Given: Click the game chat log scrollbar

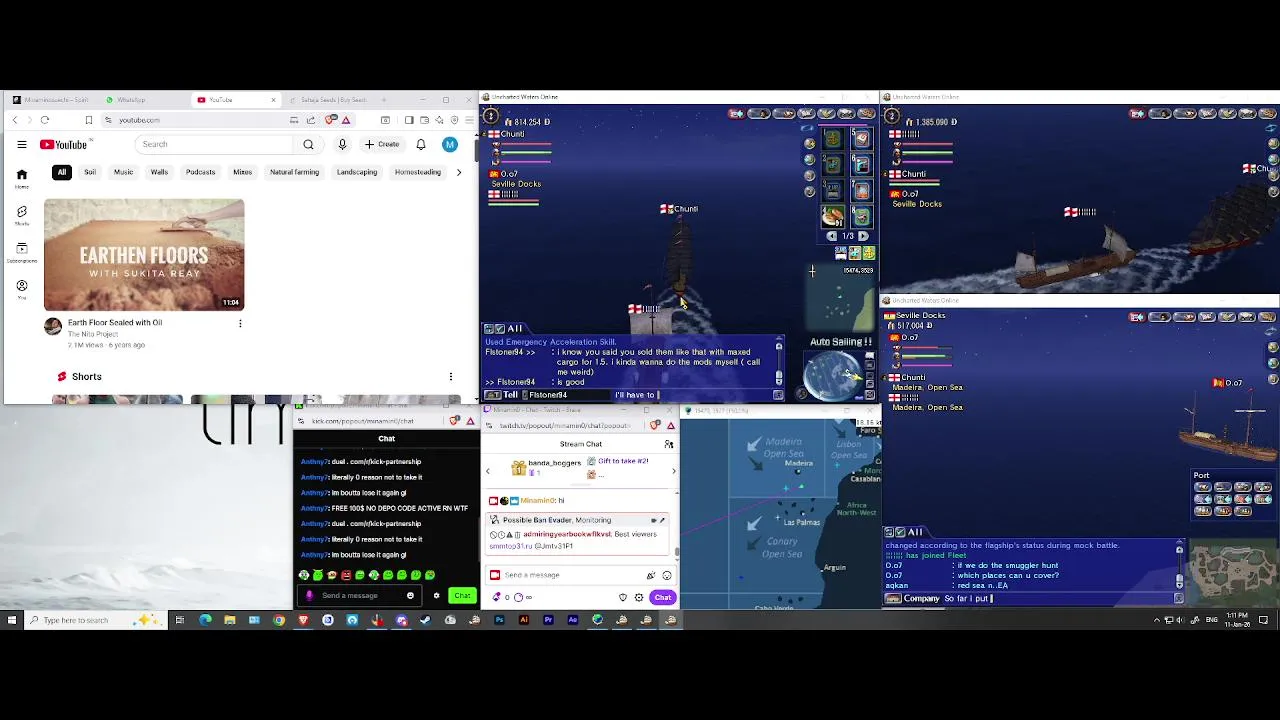Looking at the screenshot, I should [779, 365].
